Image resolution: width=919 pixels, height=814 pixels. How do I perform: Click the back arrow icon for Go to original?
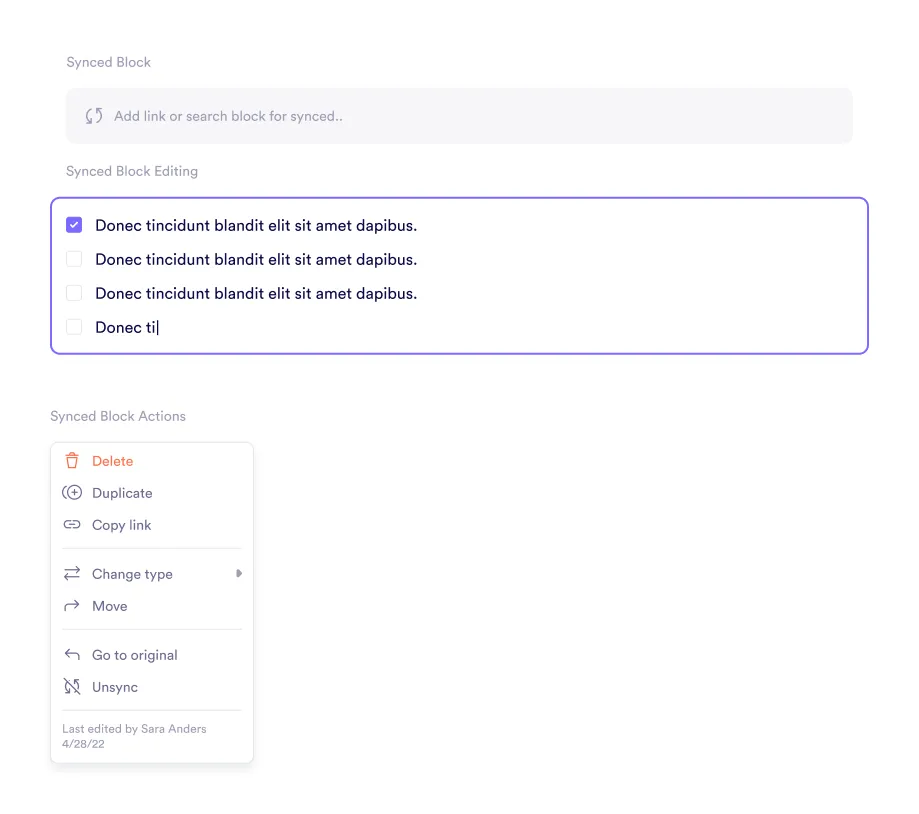tap(72, 655)
